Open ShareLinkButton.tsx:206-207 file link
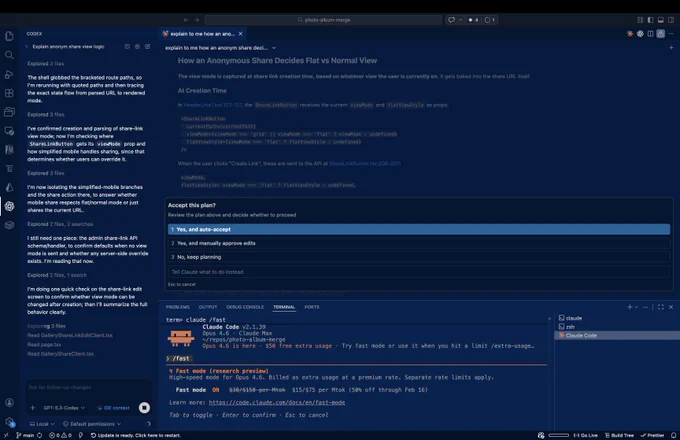This screenshot has height=440, width=680. (365, 163)
